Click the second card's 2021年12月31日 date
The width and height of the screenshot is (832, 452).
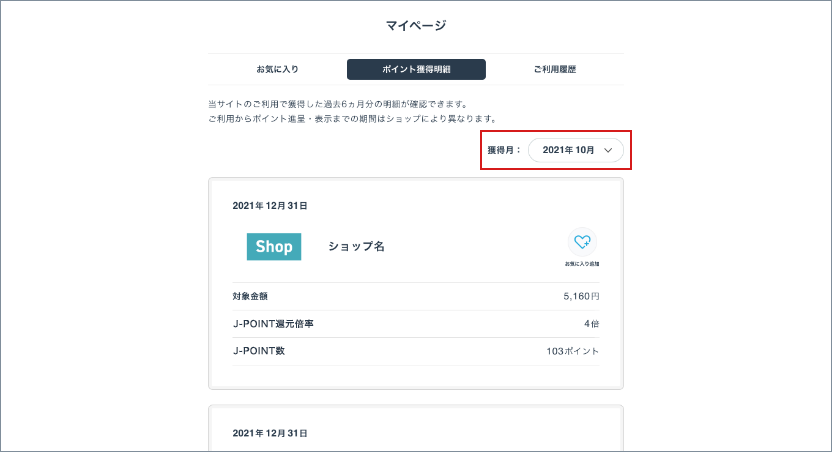click(x=269, y=433)
